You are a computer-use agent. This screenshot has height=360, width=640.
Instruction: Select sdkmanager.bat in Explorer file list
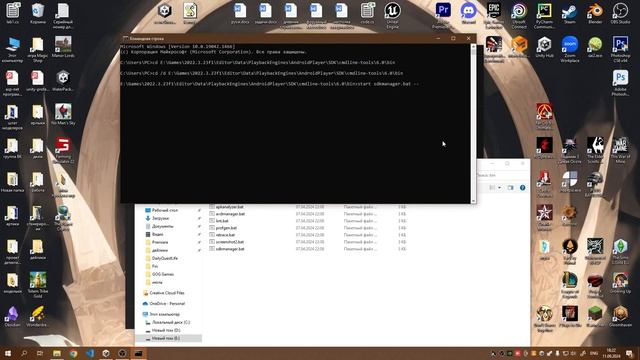pos(230,249)
